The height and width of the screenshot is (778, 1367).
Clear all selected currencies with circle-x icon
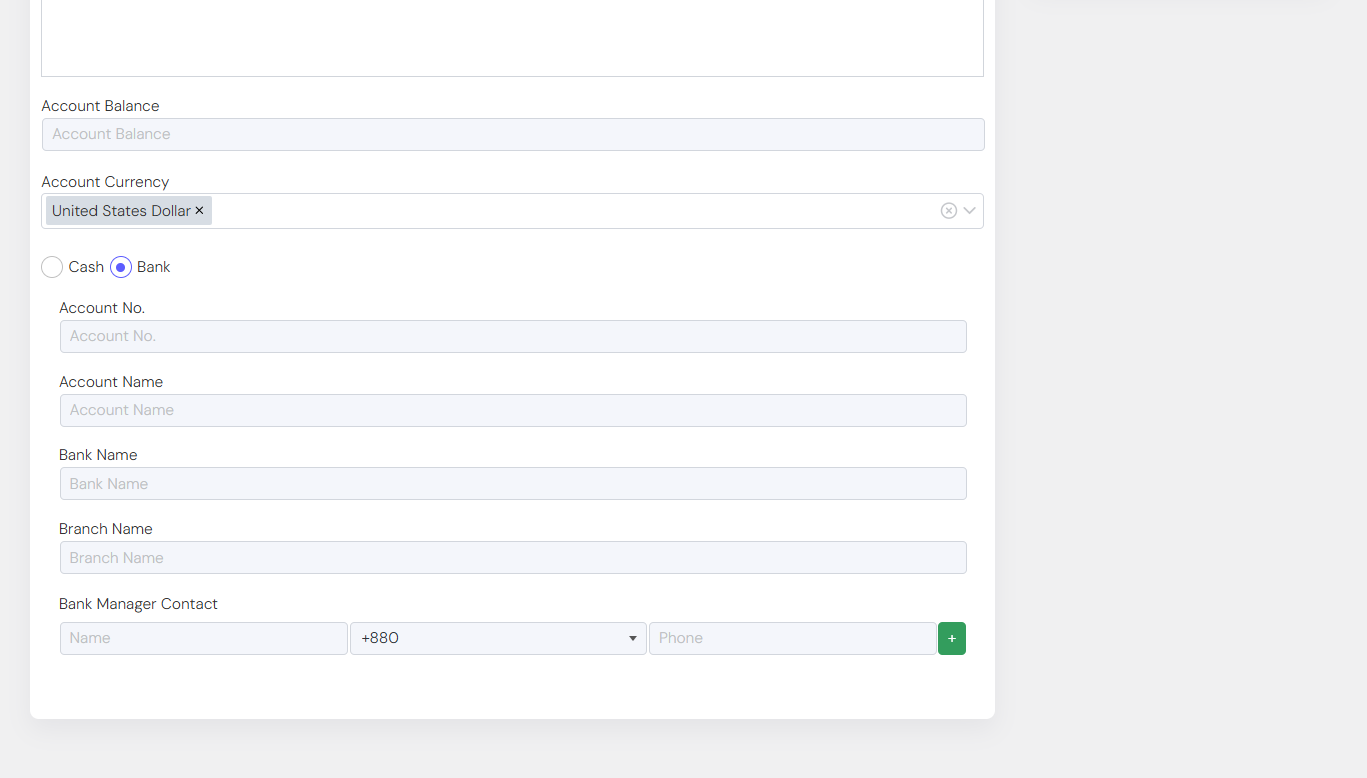[948, 211]
